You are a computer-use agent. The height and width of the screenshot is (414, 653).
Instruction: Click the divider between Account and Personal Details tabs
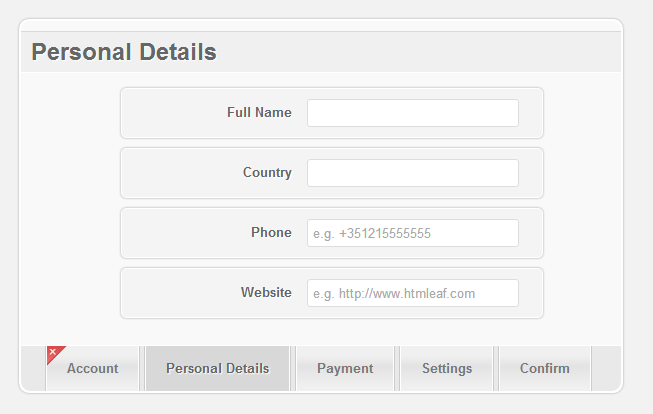tap(142, 369)
